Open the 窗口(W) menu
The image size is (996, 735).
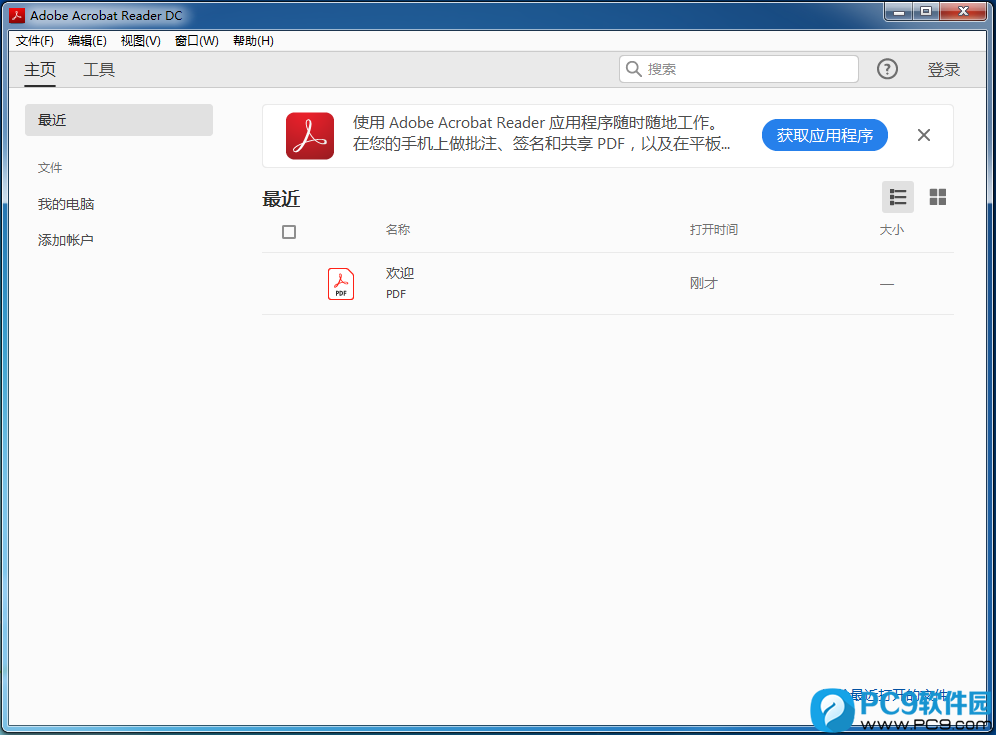tap(196, 41)
